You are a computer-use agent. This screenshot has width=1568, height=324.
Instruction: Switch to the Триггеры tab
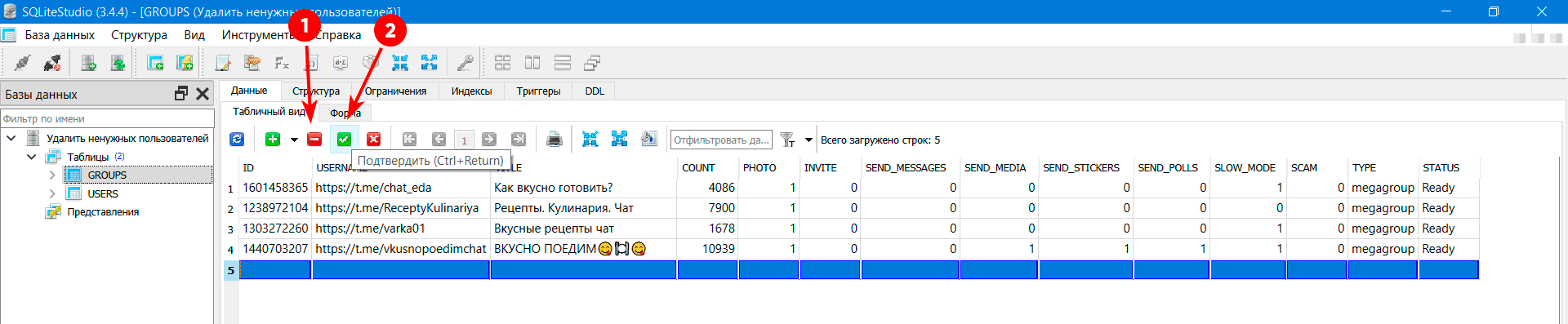click(538, 91)
